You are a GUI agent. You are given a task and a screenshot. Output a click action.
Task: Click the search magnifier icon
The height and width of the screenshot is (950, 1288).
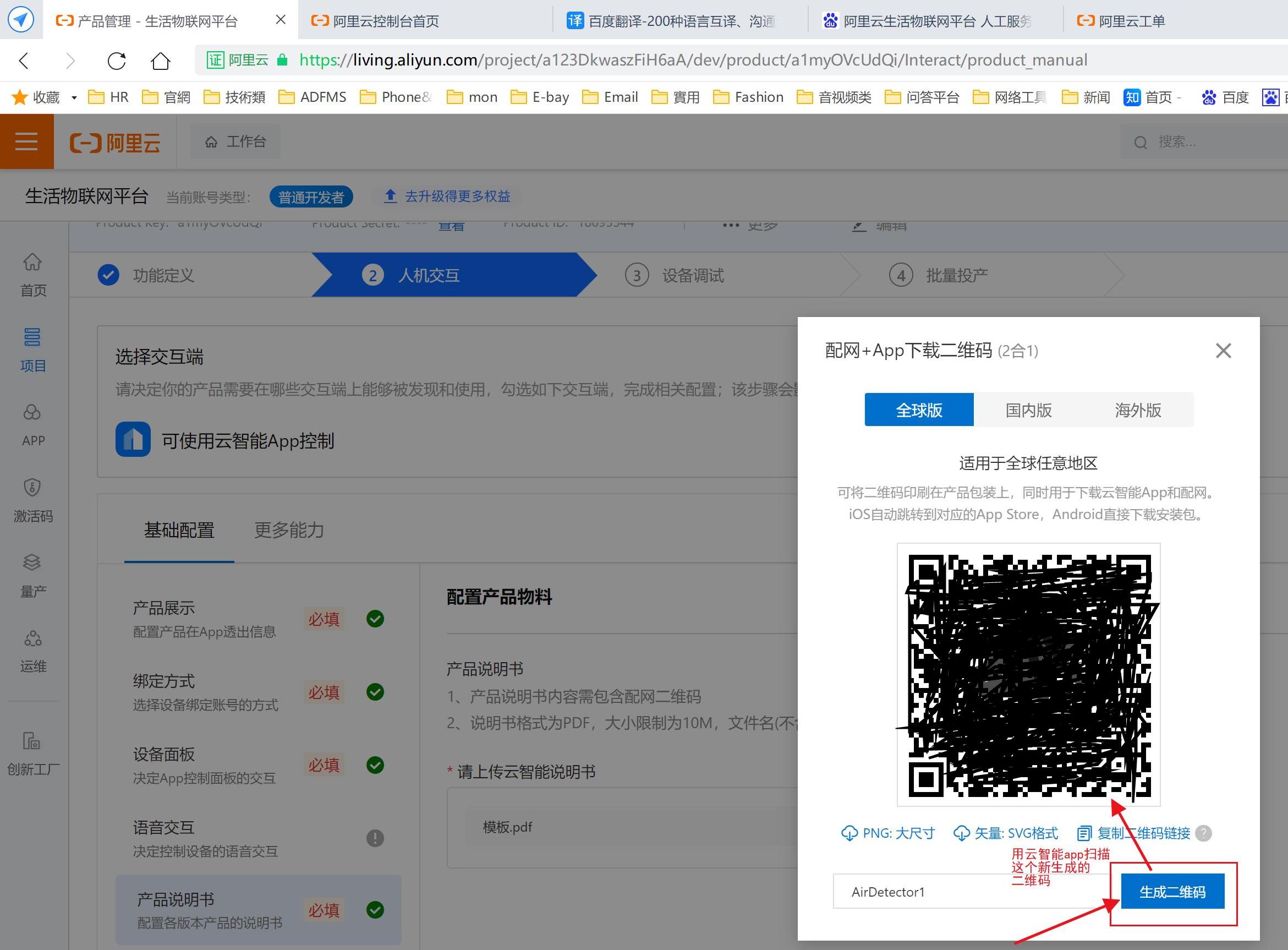[1141, 142]
